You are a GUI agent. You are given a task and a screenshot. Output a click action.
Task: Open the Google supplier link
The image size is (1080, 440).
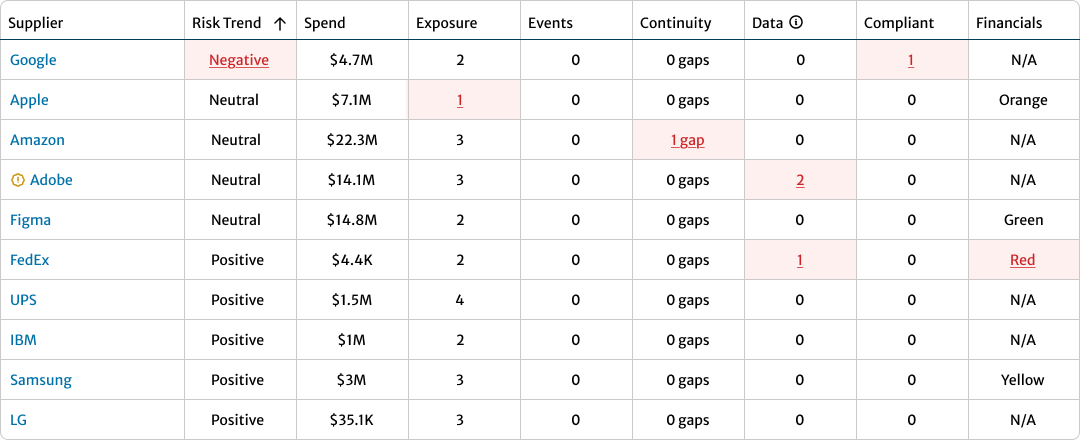coord(33,60)
